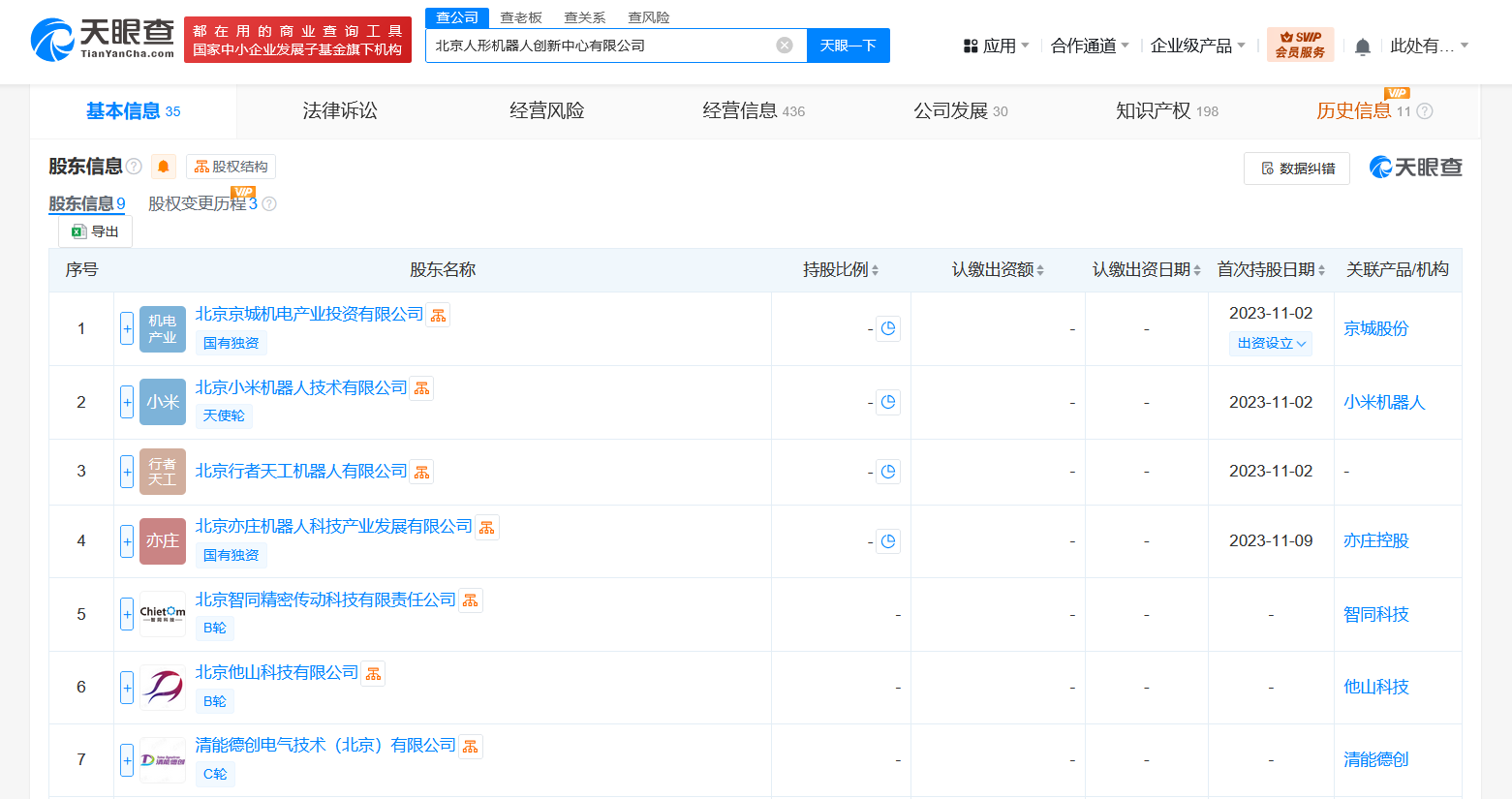Expand row 3 shareholder details
This screenshot has width=1512, height=799.
click(x=127, y=472)
